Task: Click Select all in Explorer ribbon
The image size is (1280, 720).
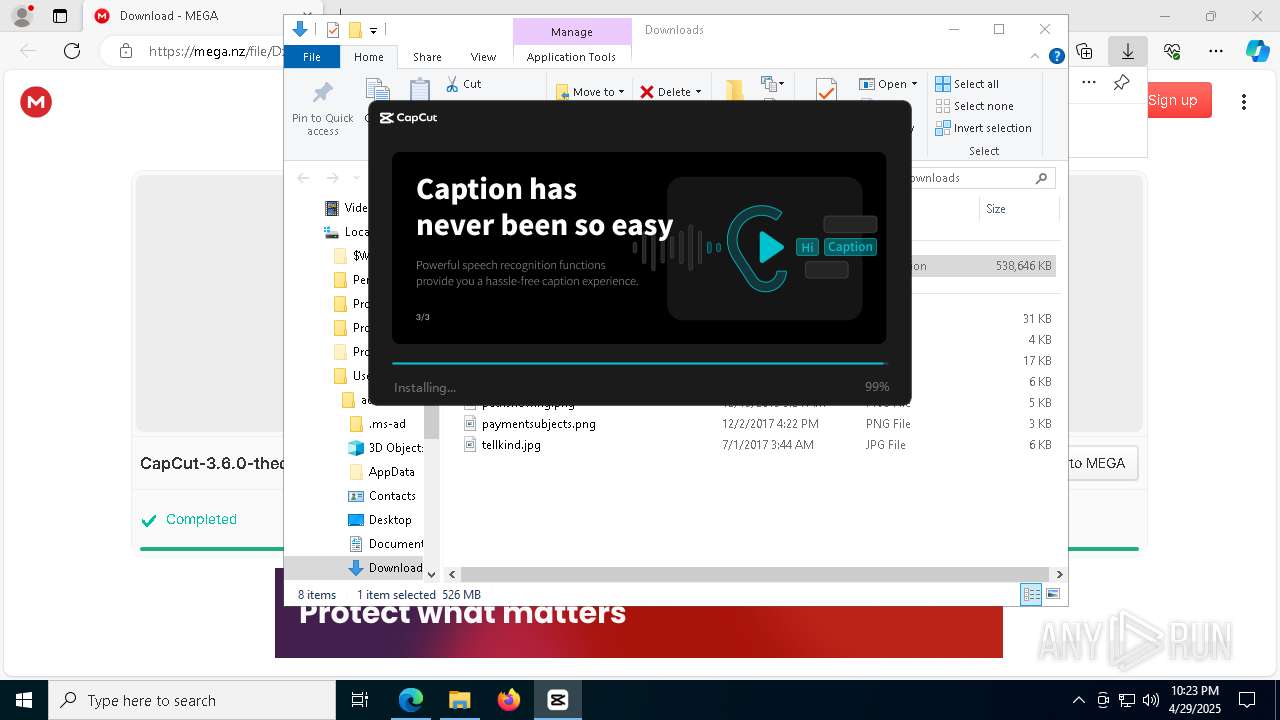Action: 967,84
